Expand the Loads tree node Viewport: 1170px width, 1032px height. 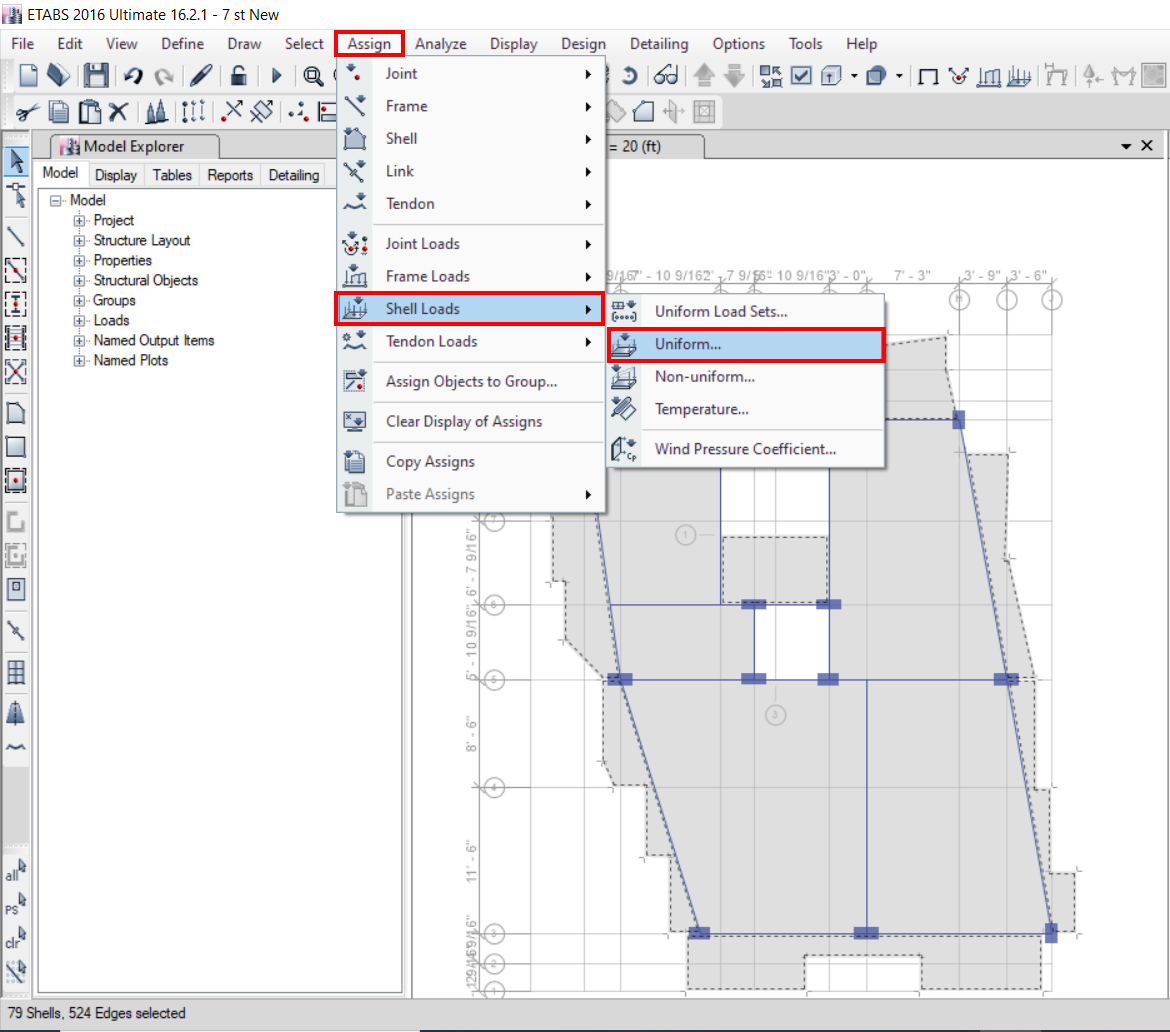click(79, 321)
